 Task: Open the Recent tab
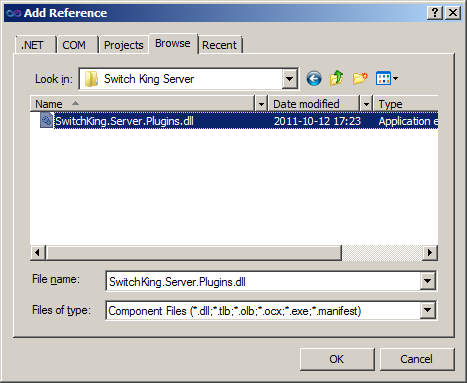point(220,45)
